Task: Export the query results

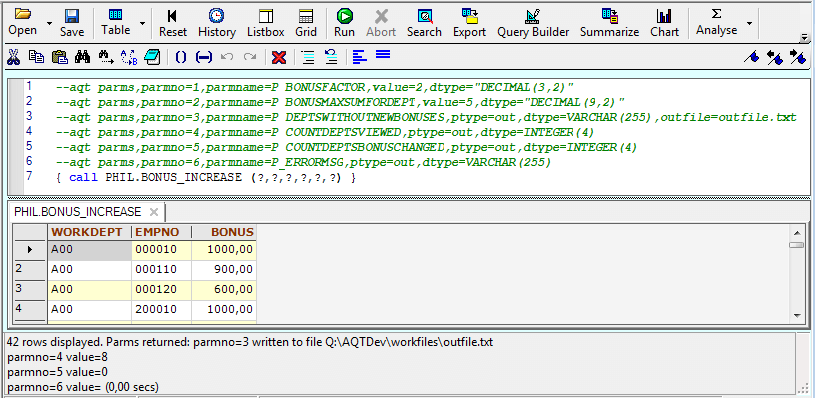Action: [x=469, y=23]
